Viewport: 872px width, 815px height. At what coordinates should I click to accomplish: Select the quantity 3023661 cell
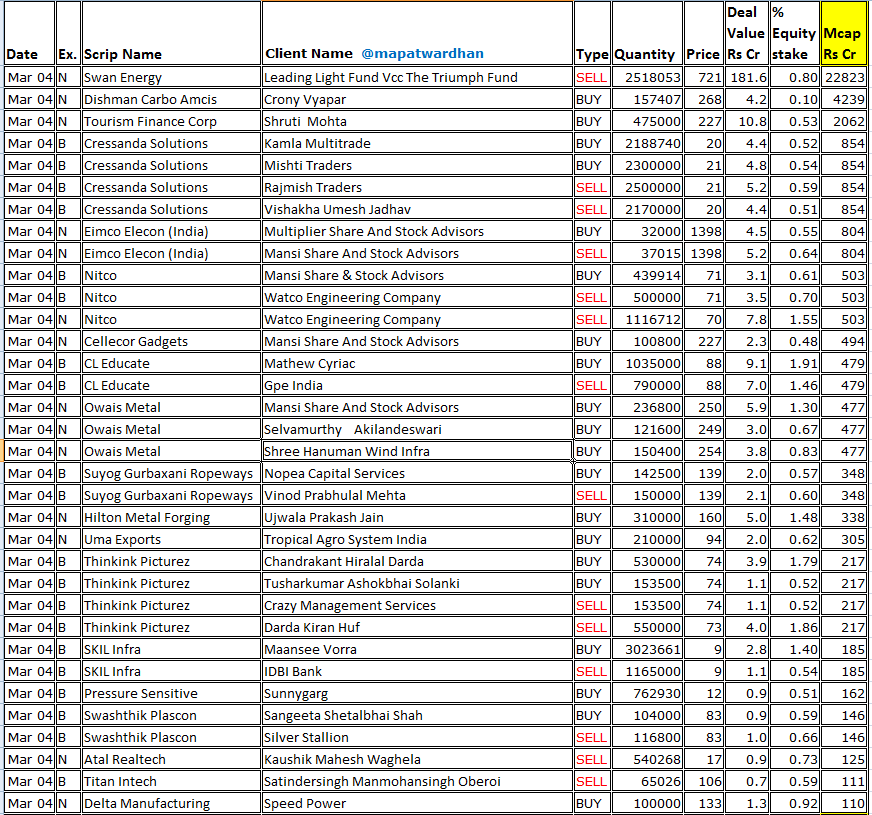tap(647, 649)
